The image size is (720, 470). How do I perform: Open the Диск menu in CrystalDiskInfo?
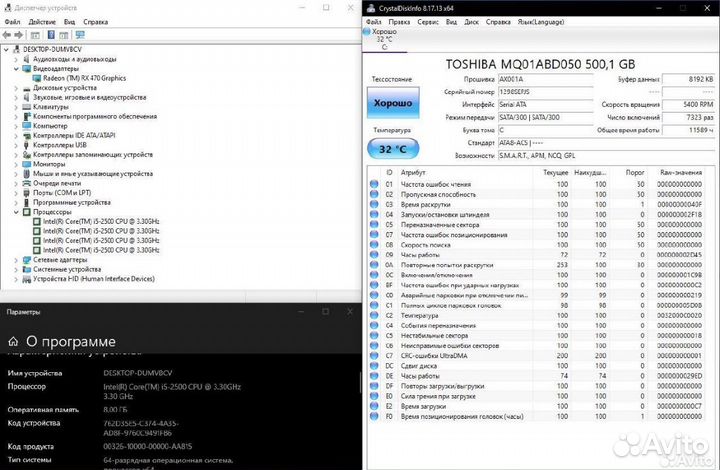471,22
